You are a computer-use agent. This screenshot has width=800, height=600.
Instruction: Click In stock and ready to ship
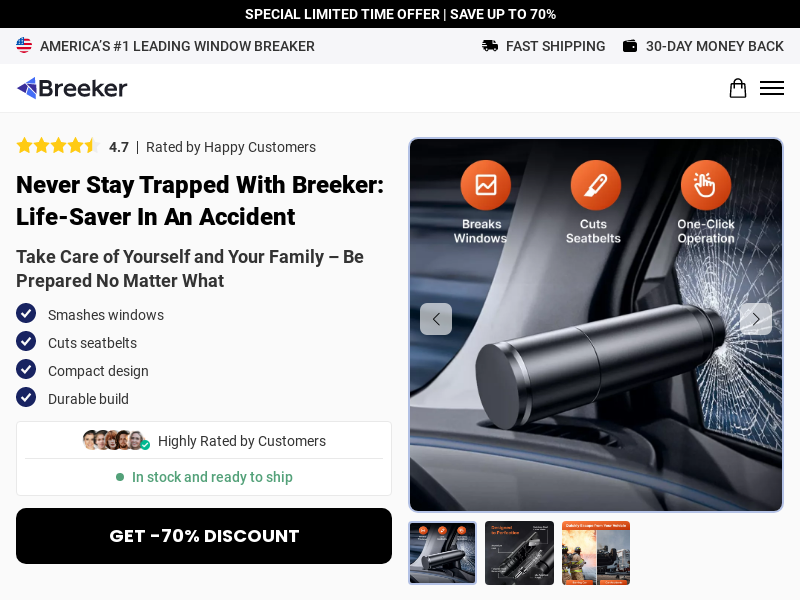click(x=212, y=477)
